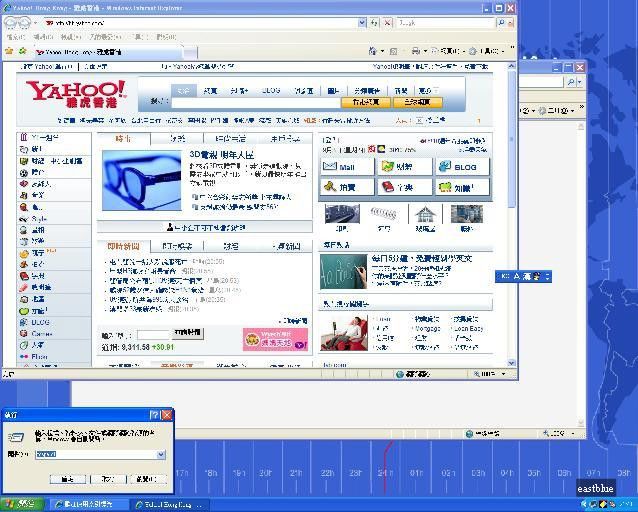
Task: Select the Yahoo! Hong Kong browser tab
Action: point(108,52)
